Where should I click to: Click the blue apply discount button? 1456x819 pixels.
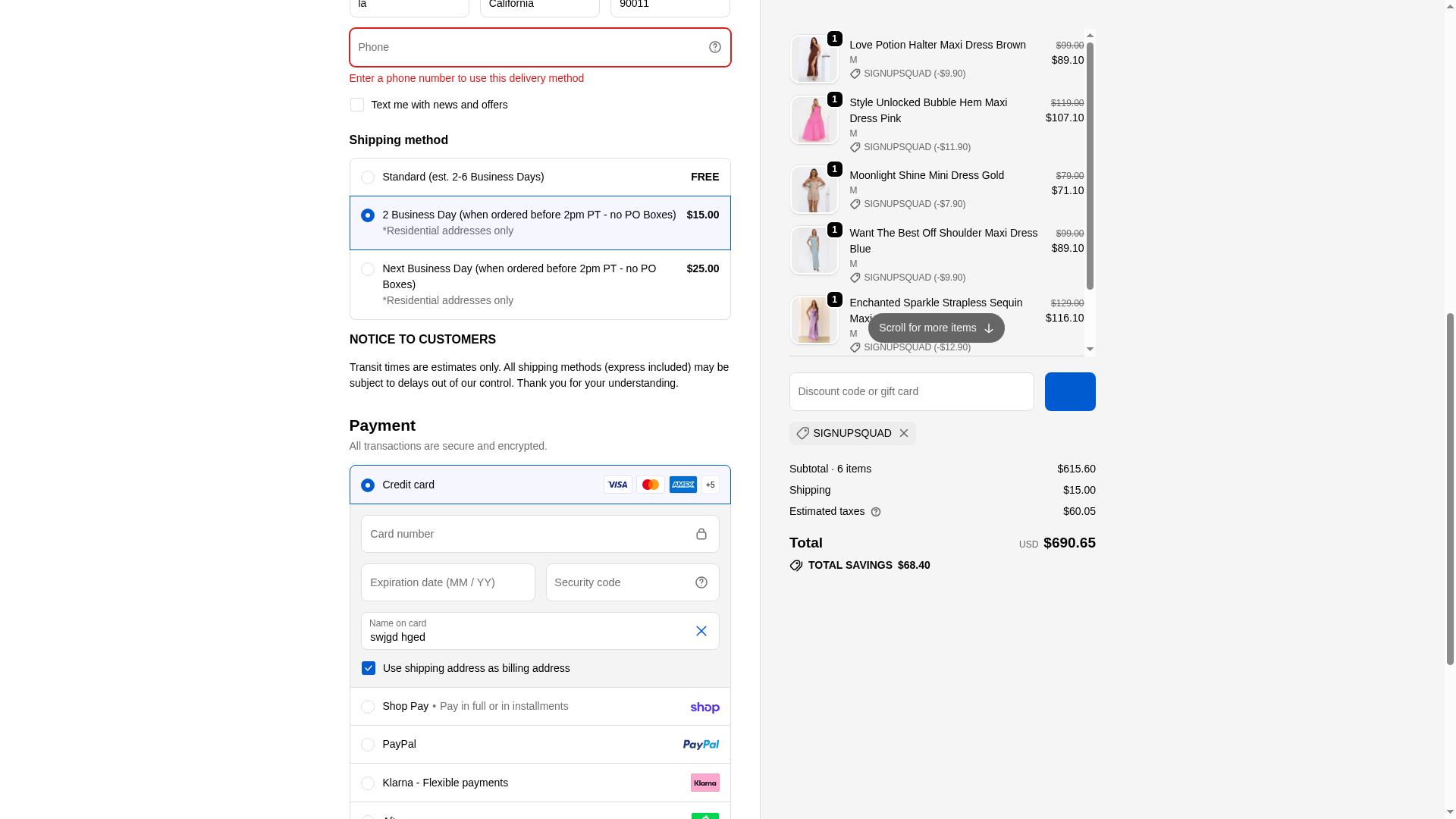(x=1069, y=391)
